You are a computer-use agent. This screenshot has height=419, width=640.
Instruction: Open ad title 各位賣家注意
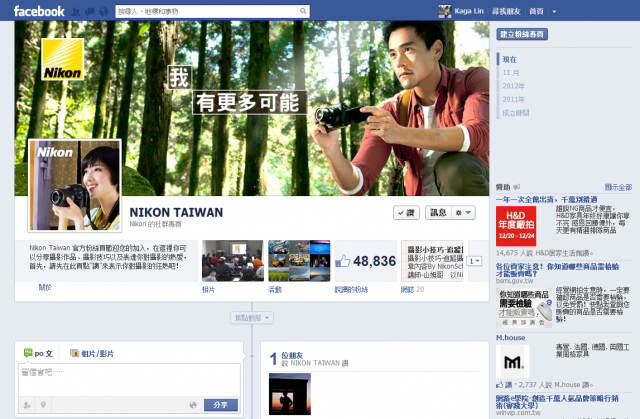[x=557, y=270]
